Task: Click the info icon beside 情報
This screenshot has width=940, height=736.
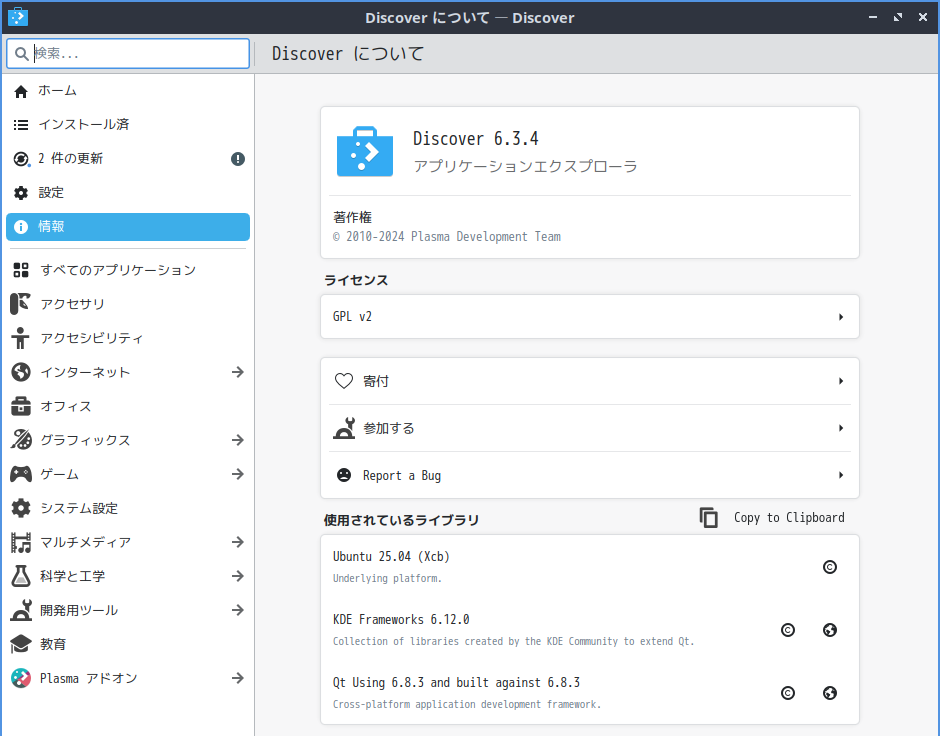Action: pyautogui.click(x=21, y=227)
